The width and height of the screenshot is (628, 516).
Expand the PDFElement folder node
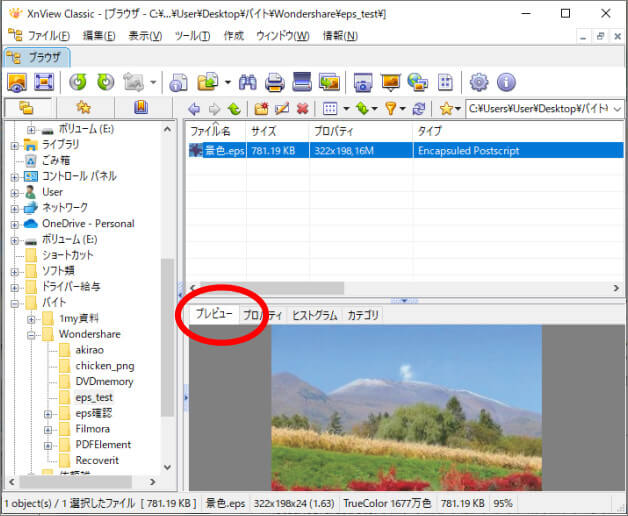click(x=48, y=445)
